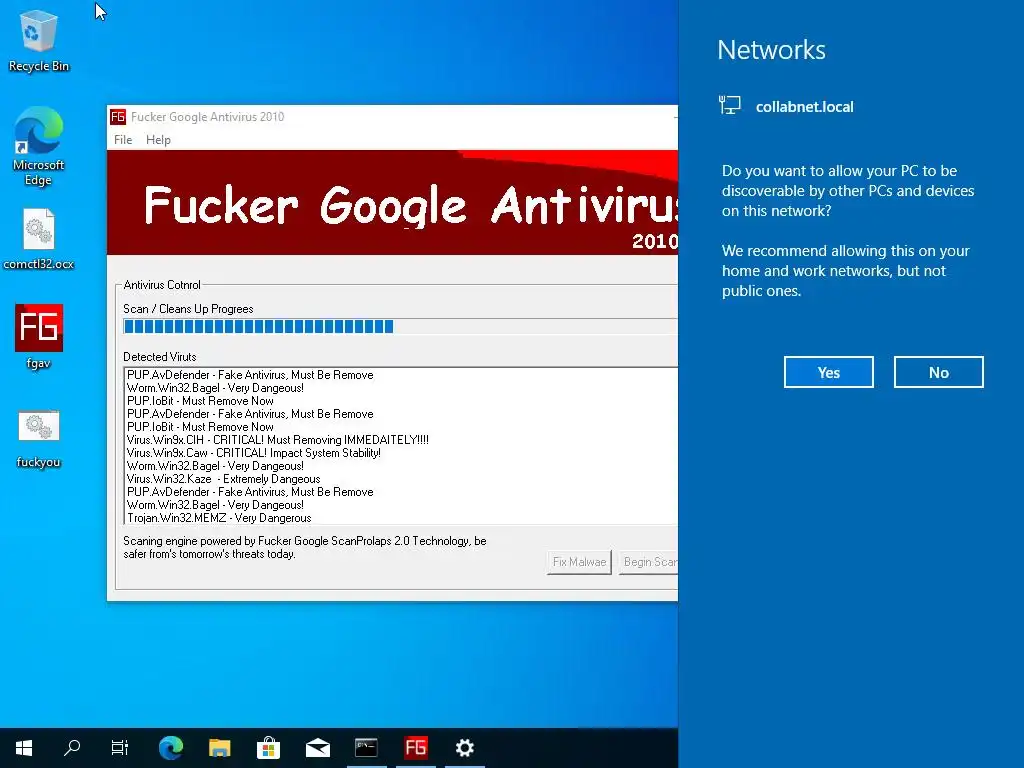Click the Scan / Cleans Up progress bar
Screen dimensions: 1024x768
(x=400, y=327)
